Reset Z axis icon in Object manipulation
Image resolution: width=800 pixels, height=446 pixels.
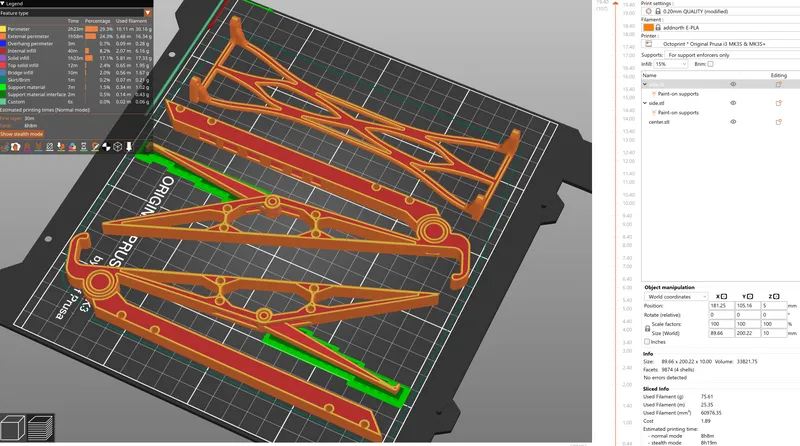(x=776, y=296)
